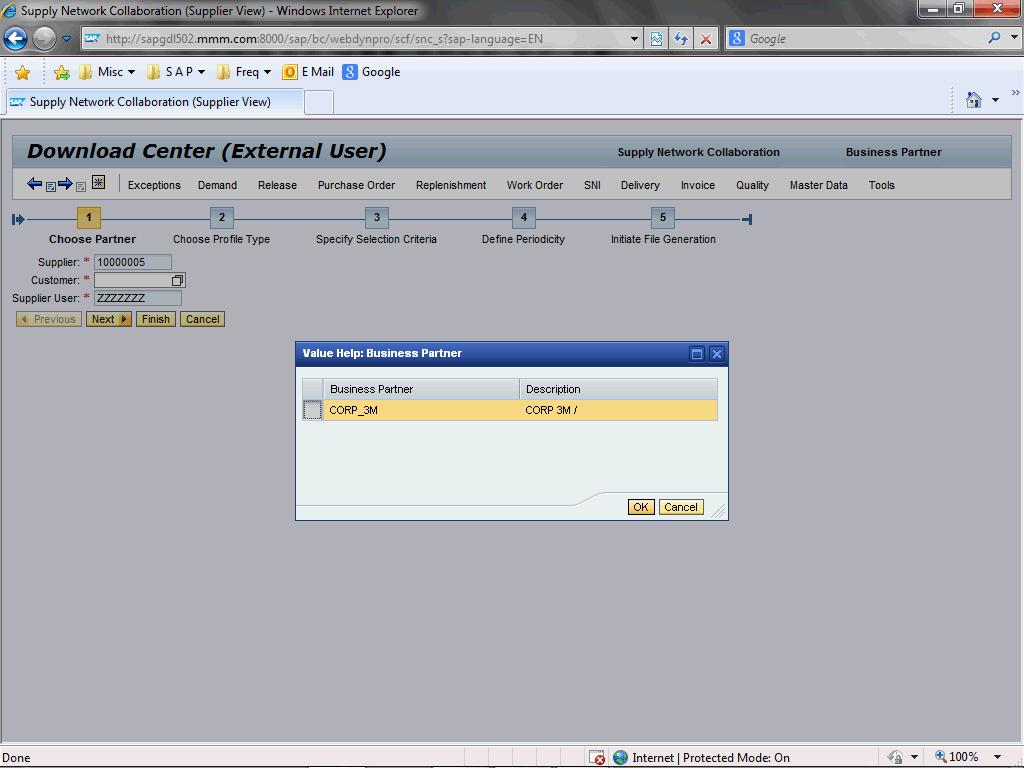Open the Purchase Order menu

[x=356, y=185]
